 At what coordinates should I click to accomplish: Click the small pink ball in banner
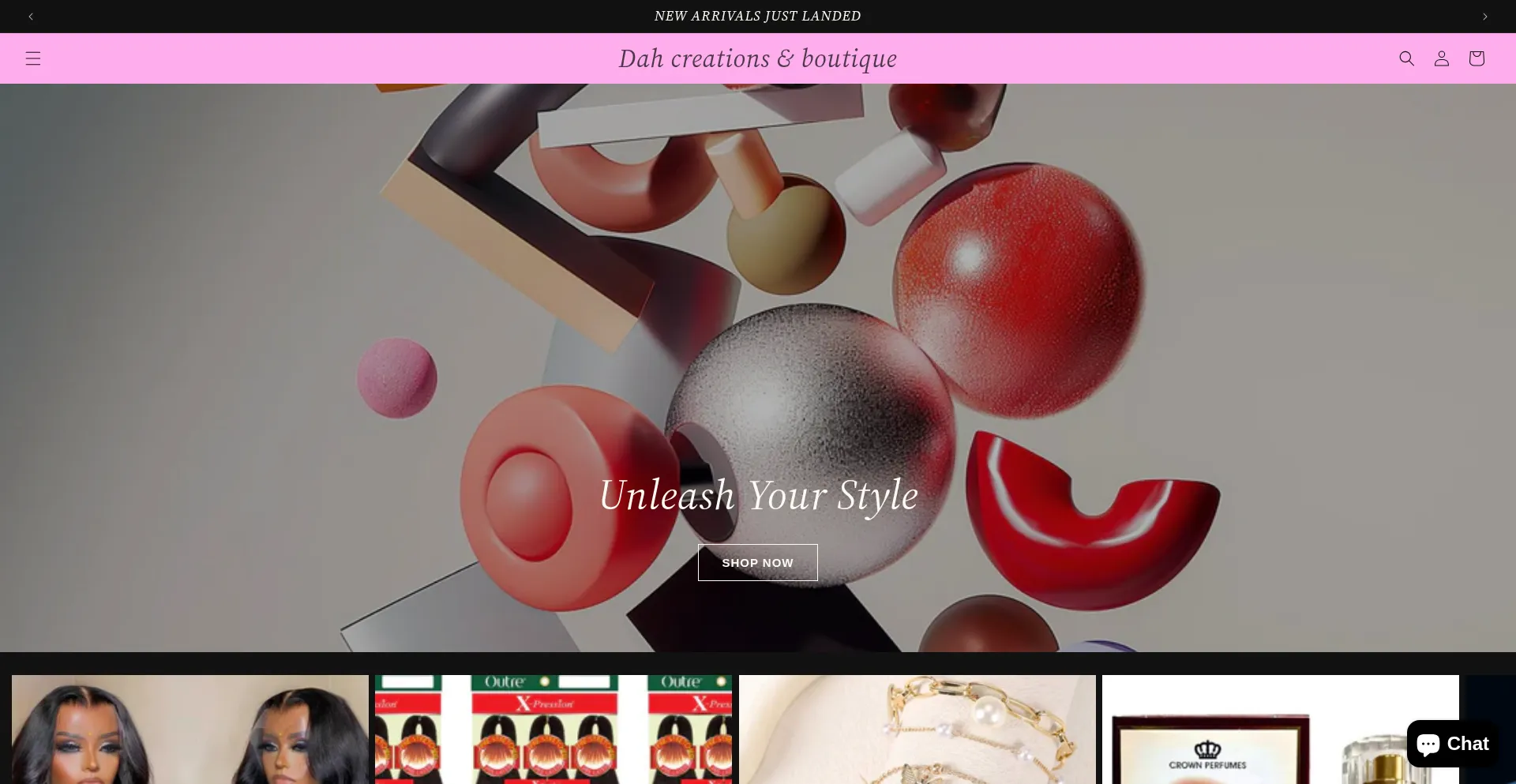point(396,377)
